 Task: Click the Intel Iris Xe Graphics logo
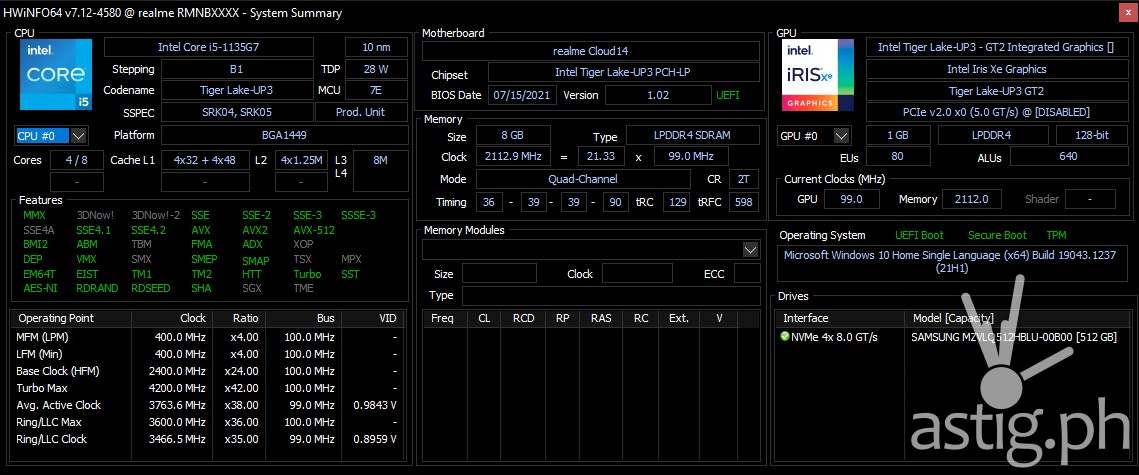click(x=818, y=74)
